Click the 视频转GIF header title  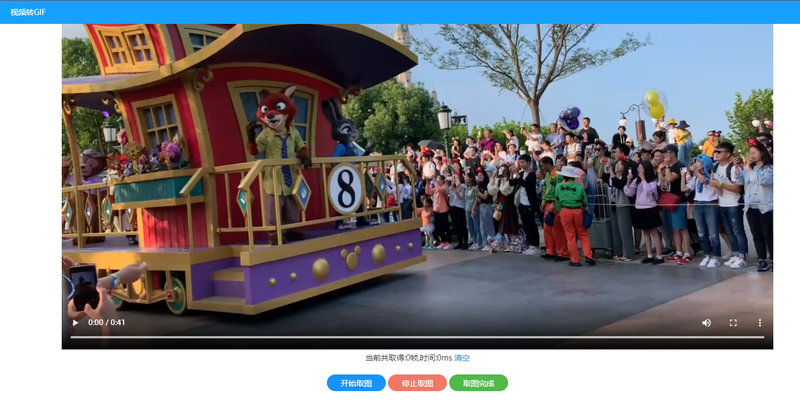(x=28, y=12)
